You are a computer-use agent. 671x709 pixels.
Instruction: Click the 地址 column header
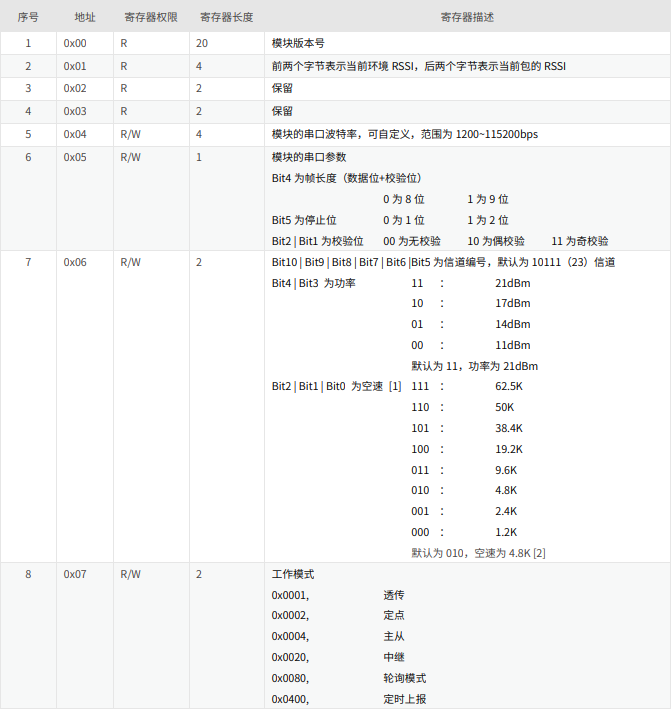click(x=85, y=17)
